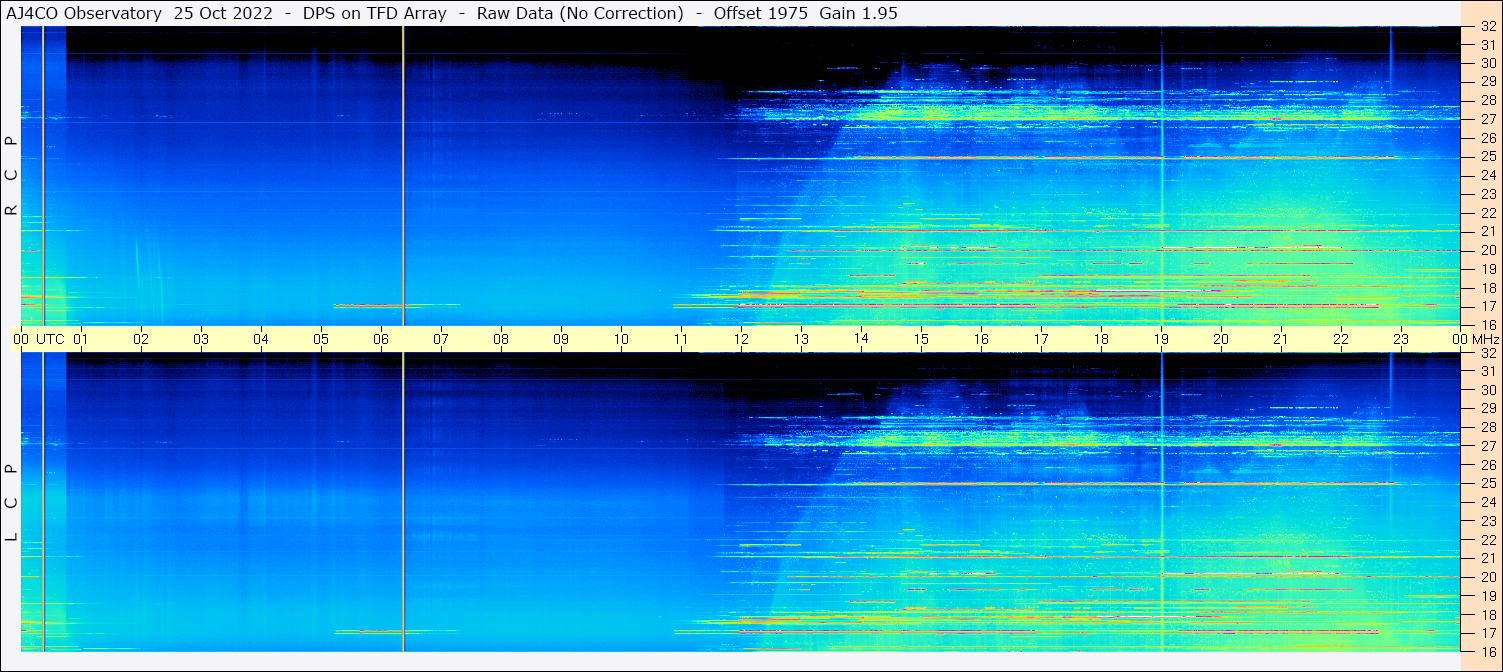Click the 03 hour tick label
The image size is (1503, 672).
(x=201, y=339)
